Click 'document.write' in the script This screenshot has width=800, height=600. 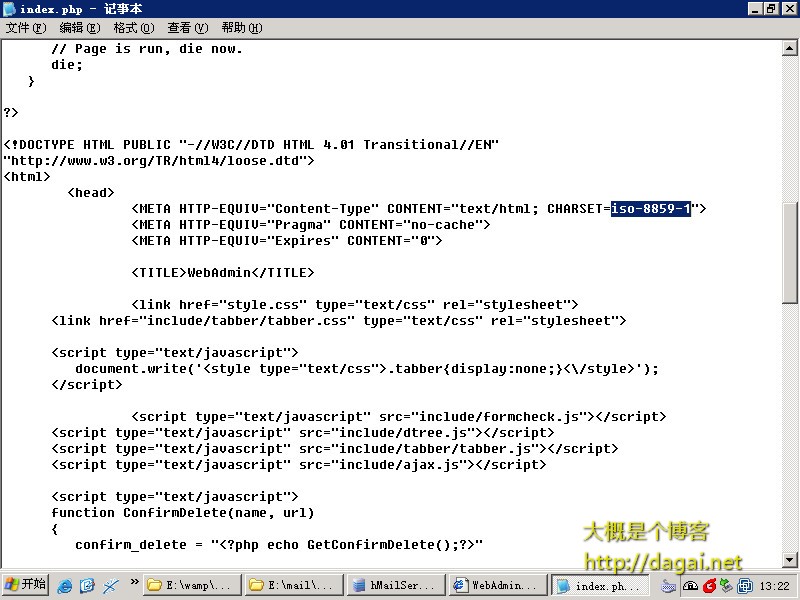point(132,368)
